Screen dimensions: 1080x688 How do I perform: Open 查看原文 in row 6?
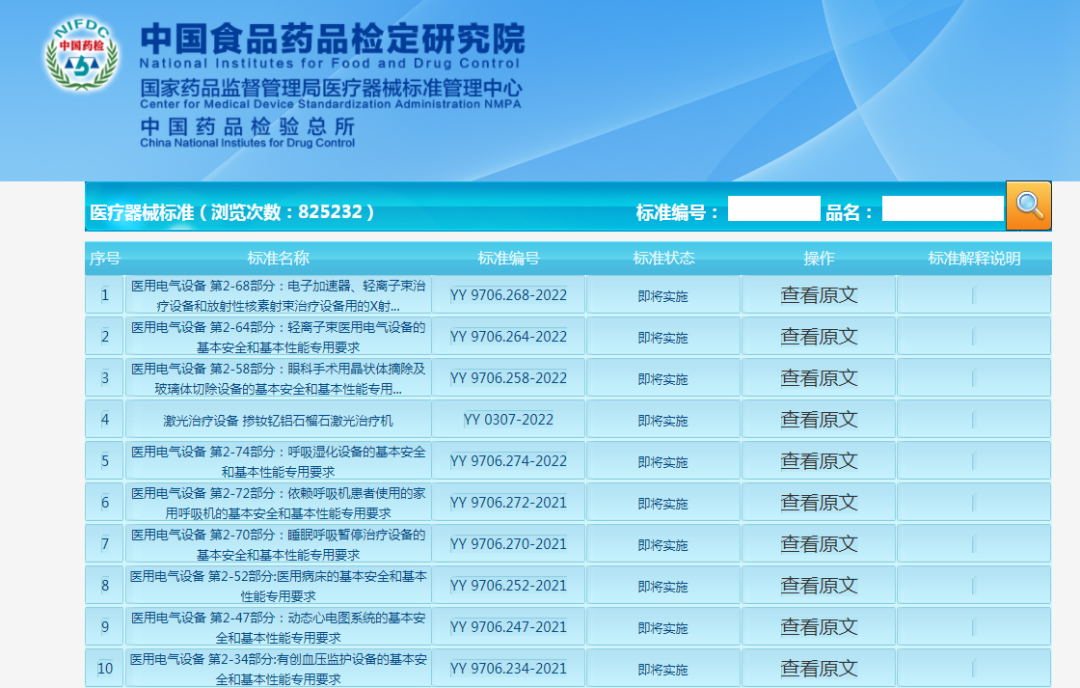click(x=819, y=502)
